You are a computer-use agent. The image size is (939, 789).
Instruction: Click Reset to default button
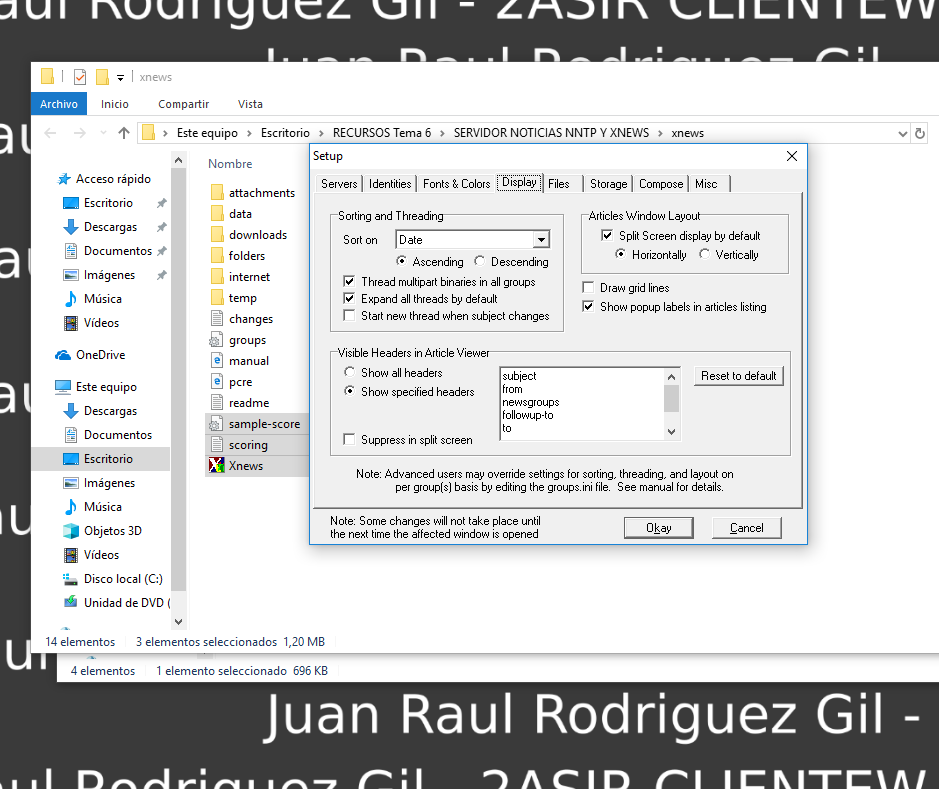point(738,376)
